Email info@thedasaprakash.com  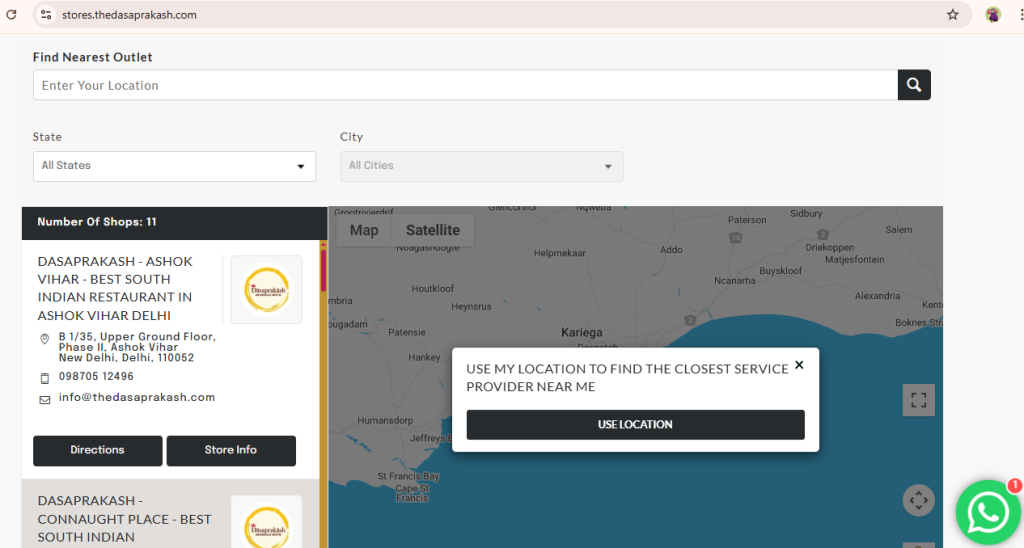(136, 397)
